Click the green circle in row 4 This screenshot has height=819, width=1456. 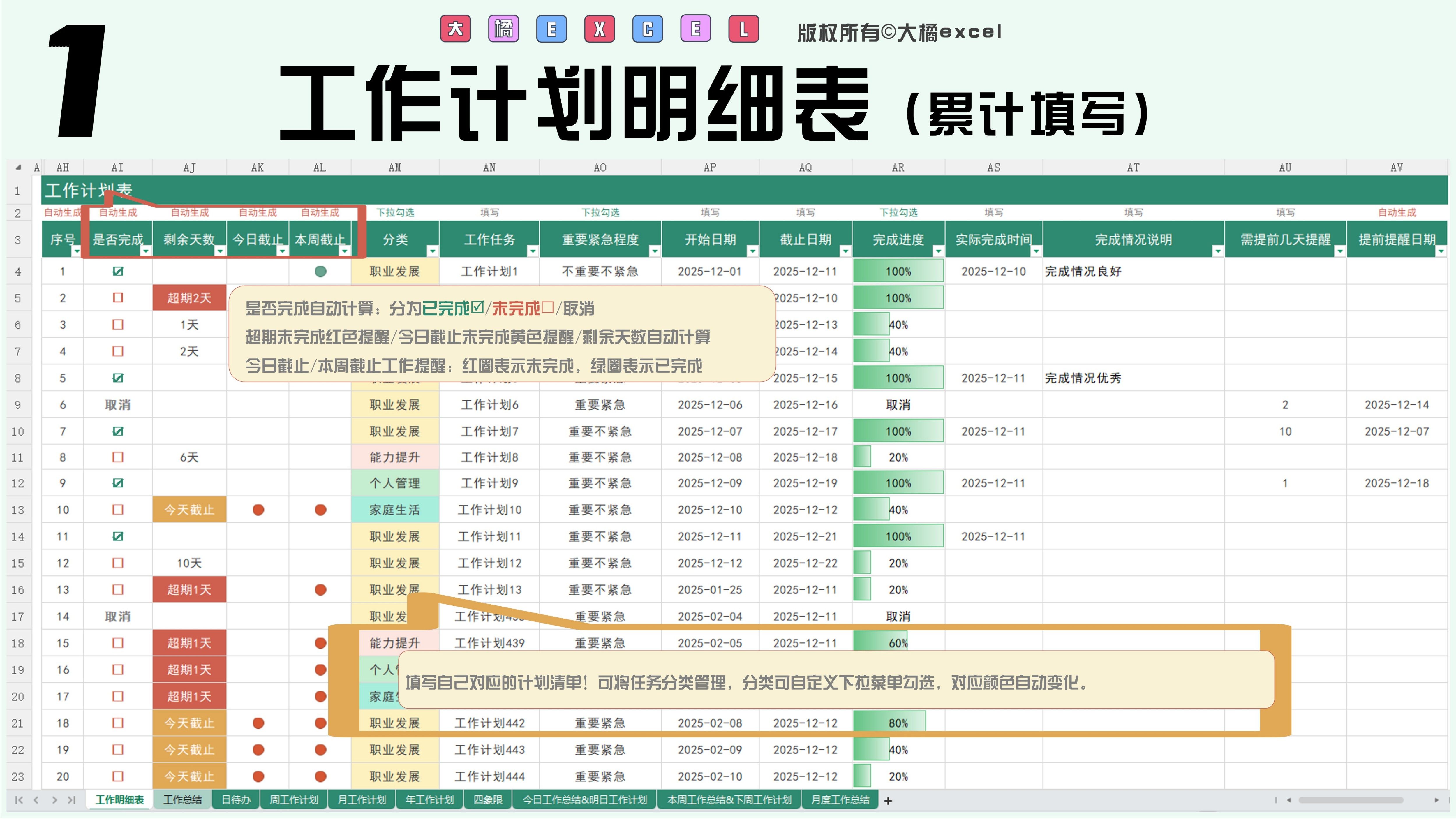click(x=320, y=271)
